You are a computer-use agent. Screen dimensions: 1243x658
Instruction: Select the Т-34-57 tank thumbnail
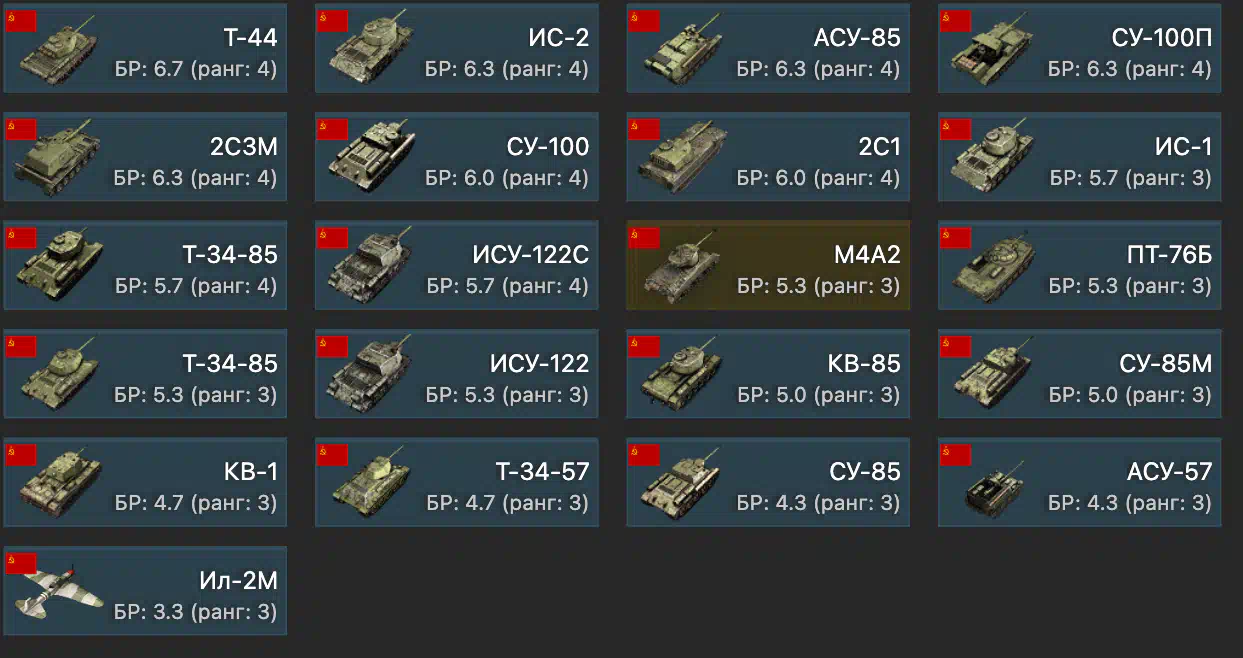click(372, 484)
